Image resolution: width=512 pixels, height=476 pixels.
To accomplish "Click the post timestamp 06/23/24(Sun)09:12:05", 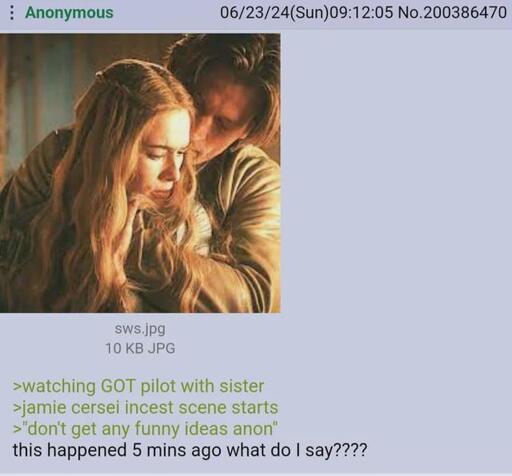I will (307, 13).
